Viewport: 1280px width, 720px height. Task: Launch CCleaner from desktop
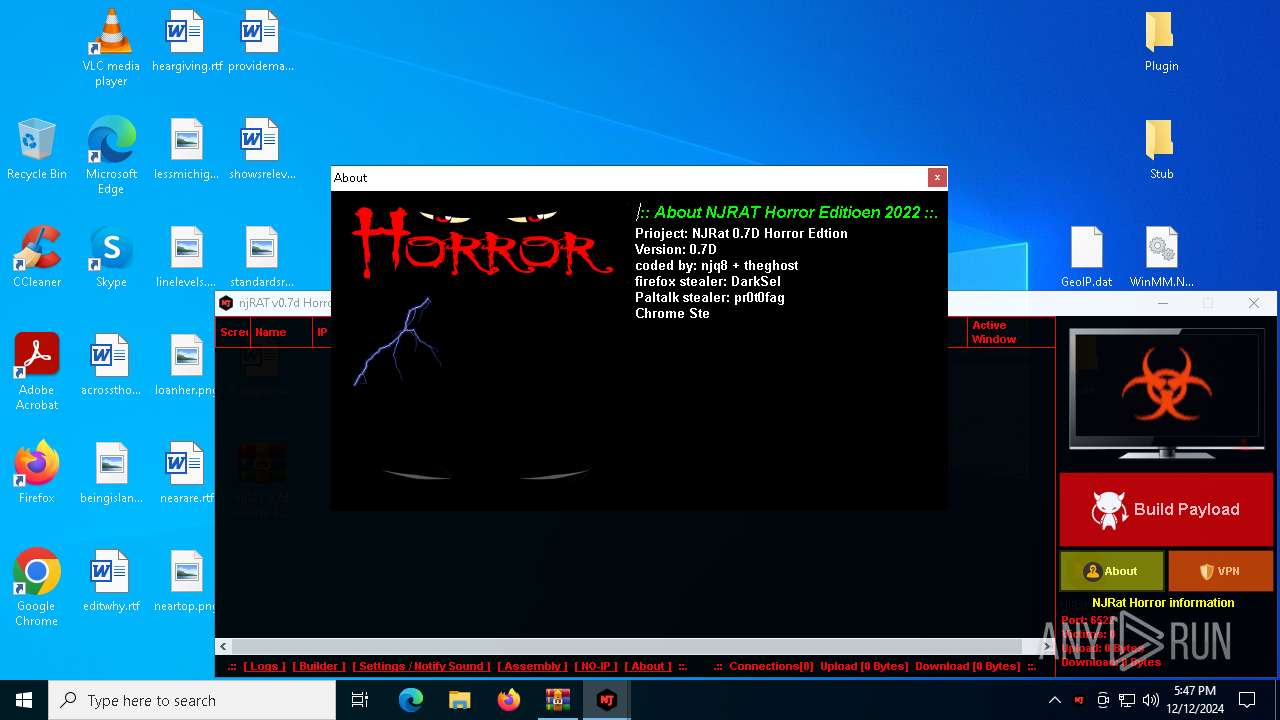click(x=37, y=257)
